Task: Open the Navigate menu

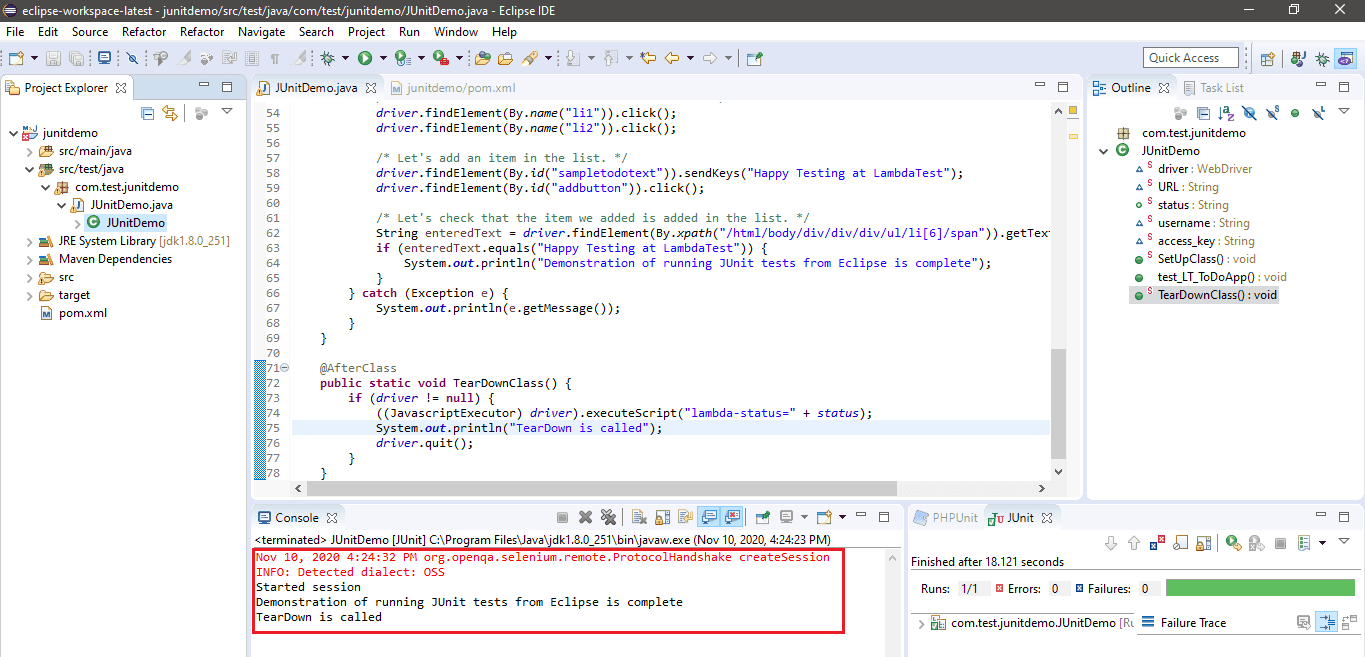Action: tap(261, 32)
